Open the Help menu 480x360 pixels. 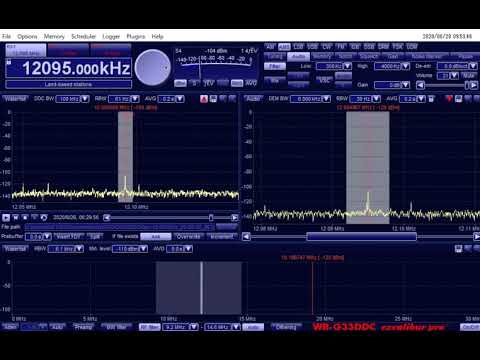click(157, 36)
